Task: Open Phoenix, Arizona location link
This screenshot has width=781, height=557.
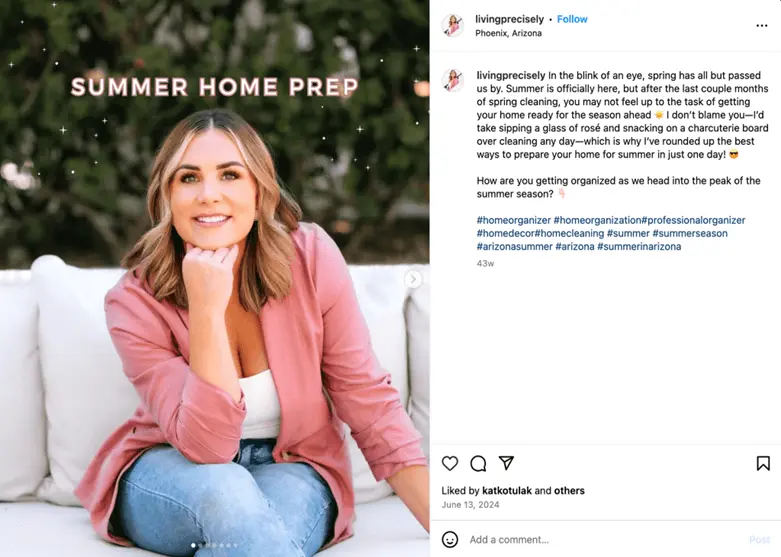Action: pos(508,33)
